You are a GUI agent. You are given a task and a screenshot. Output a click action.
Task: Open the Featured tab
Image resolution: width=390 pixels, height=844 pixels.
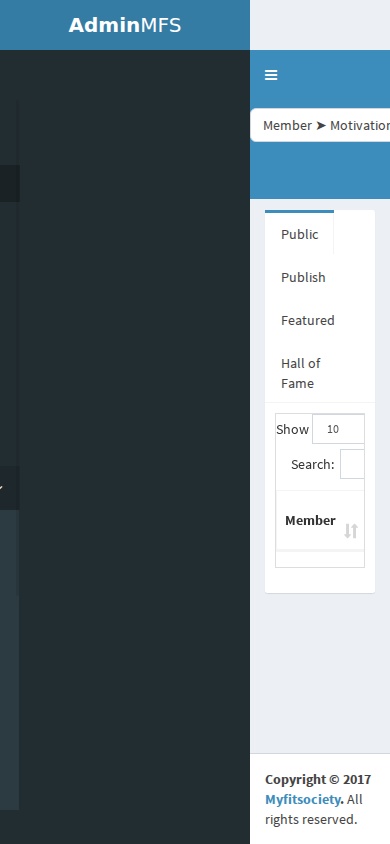[x=308, y=320]
